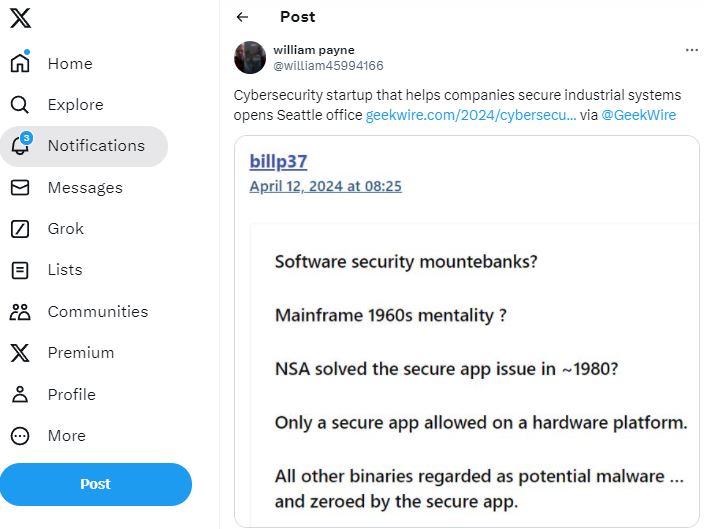Click the Explore magnifier icon

[20, 105]
